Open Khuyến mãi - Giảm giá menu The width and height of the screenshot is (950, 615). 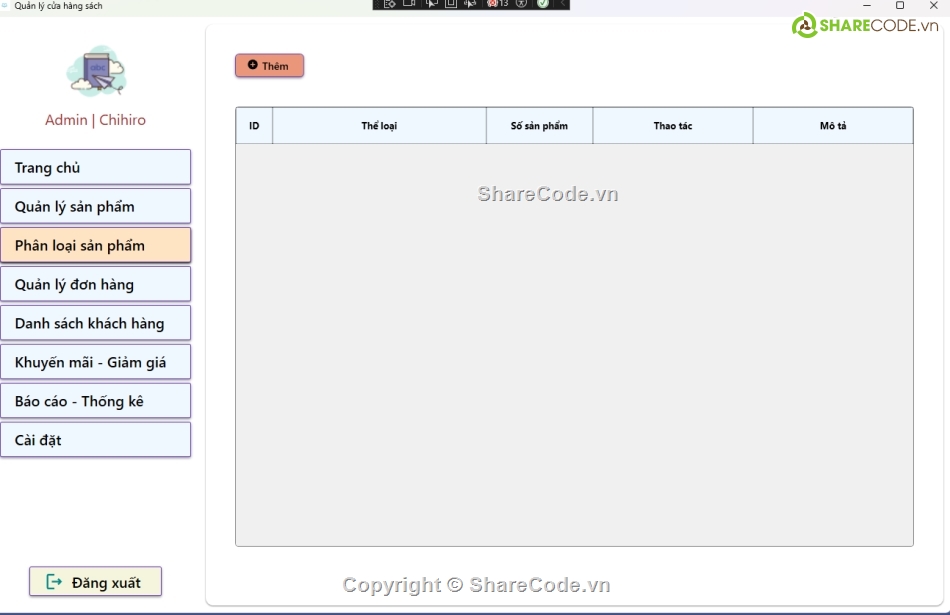(95, 362)
